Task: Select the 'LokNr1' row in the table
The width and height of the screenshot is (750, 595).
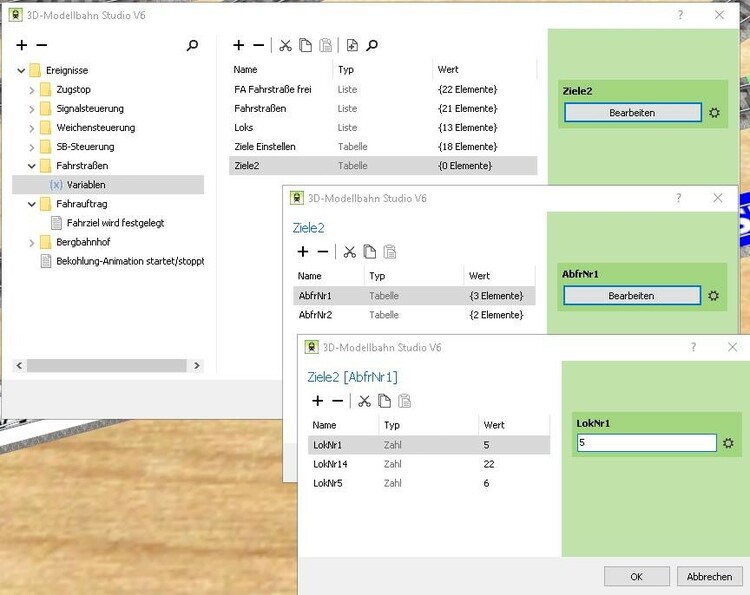Action: 429,445
